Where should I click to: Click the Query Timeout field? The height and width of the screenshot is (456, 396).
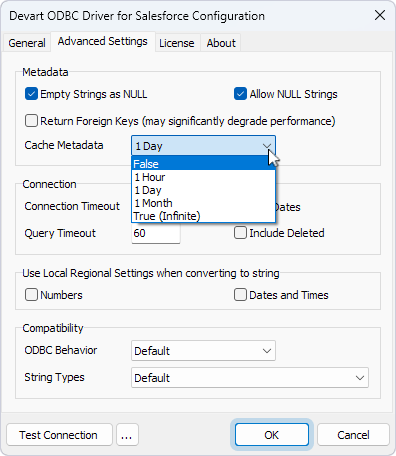(156, 233)
